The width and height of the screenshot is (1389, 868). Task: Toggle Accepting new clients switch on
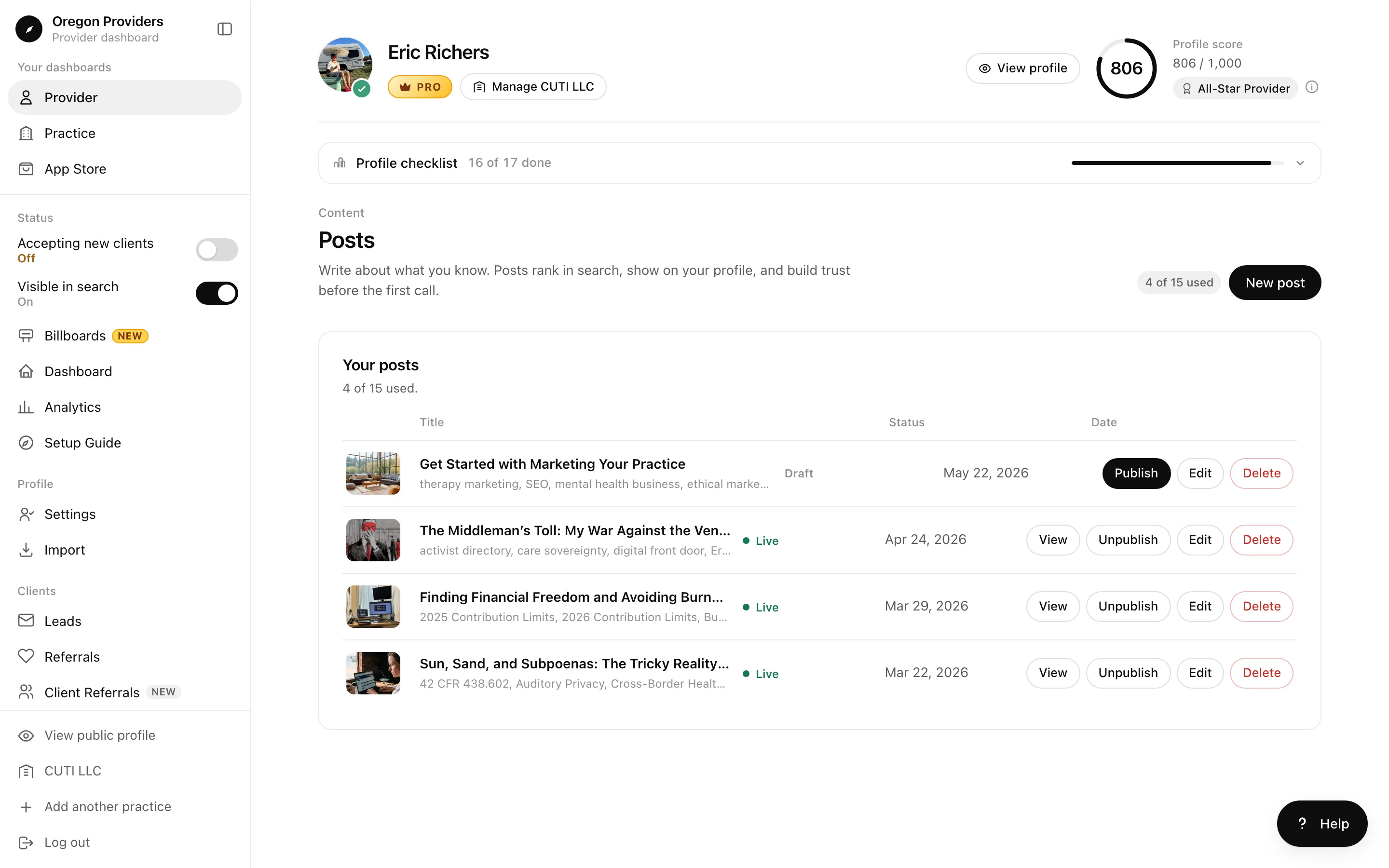pyautogui.click(x=217, y=250)
